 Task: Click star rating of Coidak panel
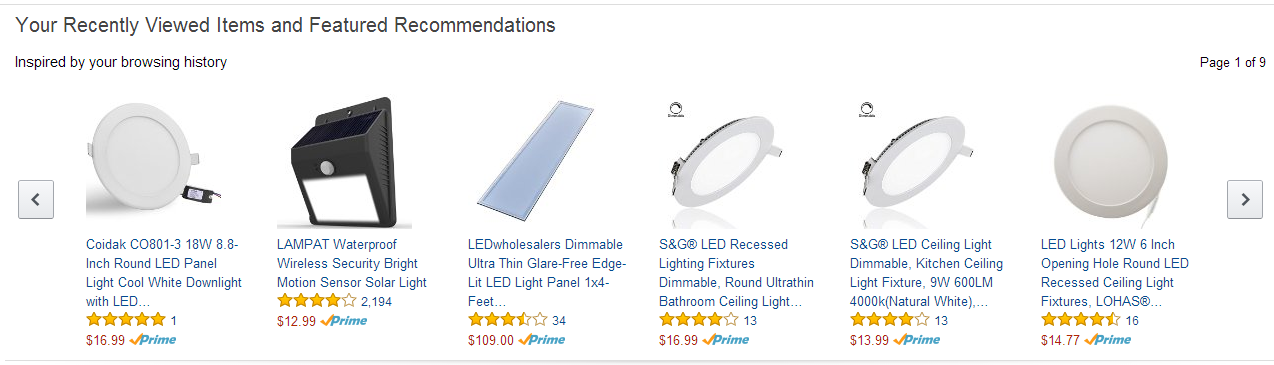point(126,320)
